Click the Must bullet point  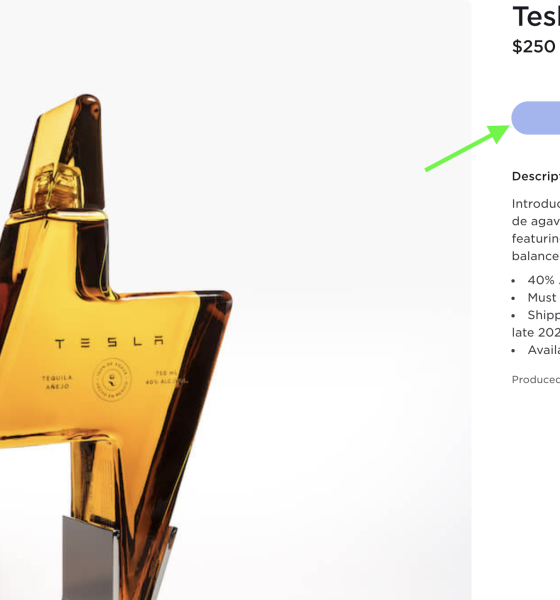pos(536,297)
